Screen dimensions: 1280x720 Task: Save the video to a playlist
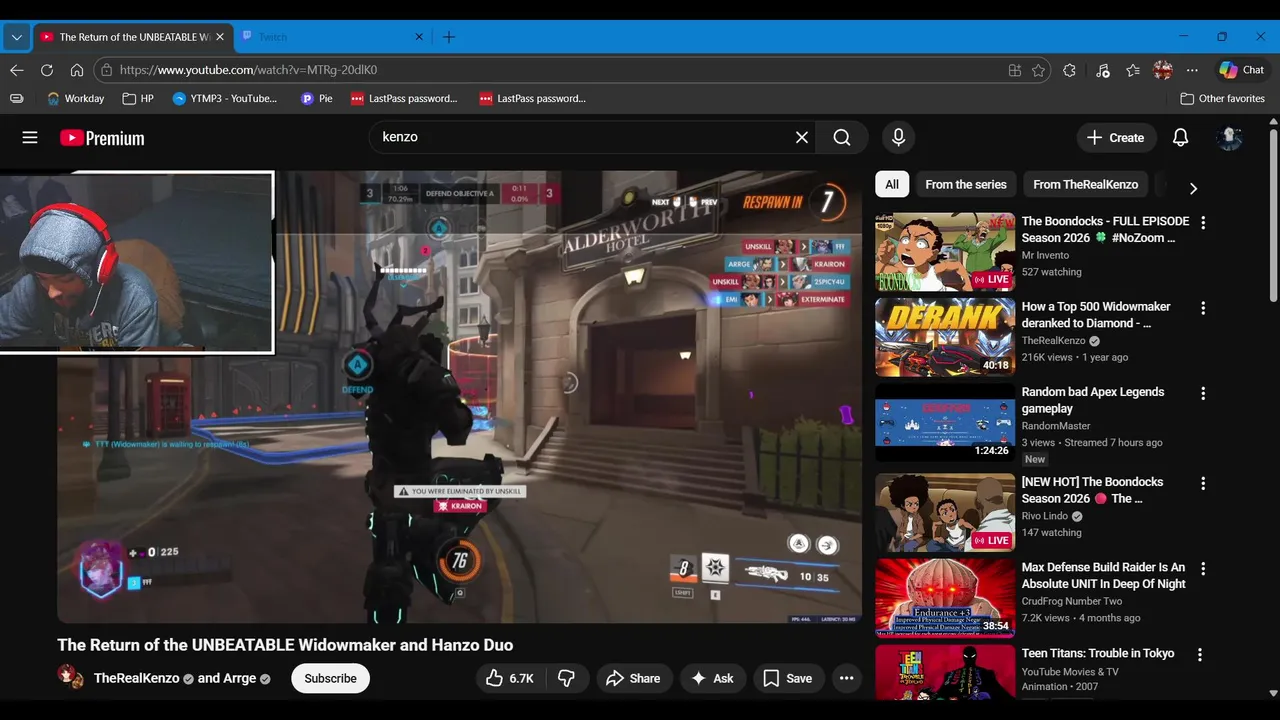[x=788, y=678]
